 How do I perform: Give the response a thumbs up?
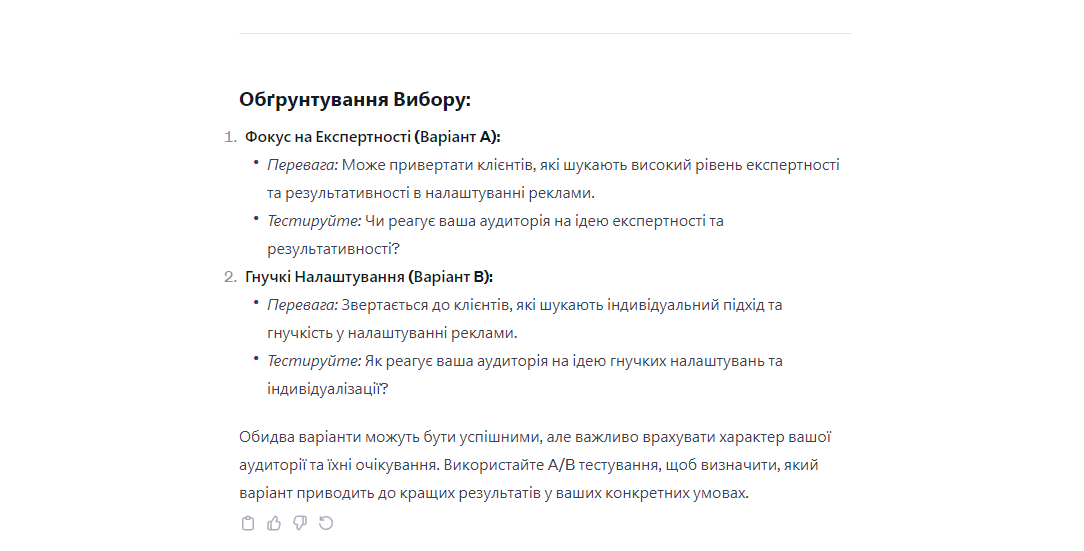(x=274, y=523)
